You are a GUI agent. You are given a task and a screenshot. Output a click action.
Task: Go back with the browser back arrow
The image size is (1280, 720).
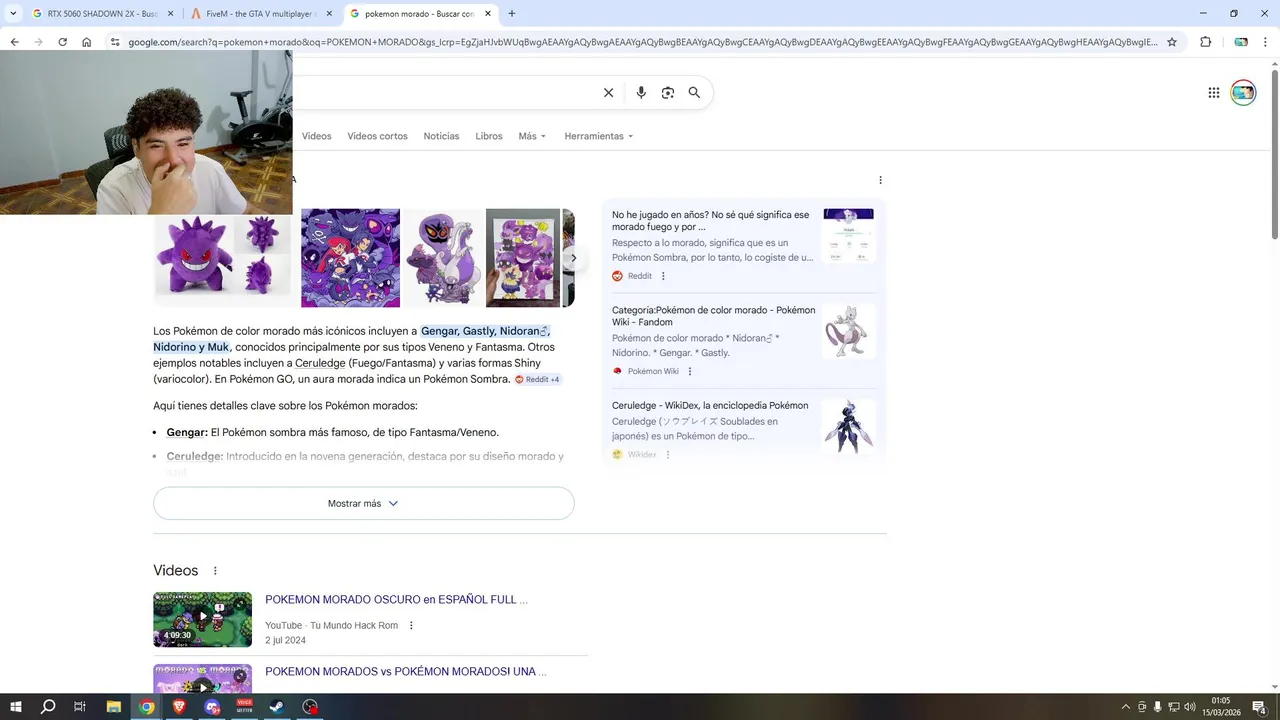click(14, 42)
